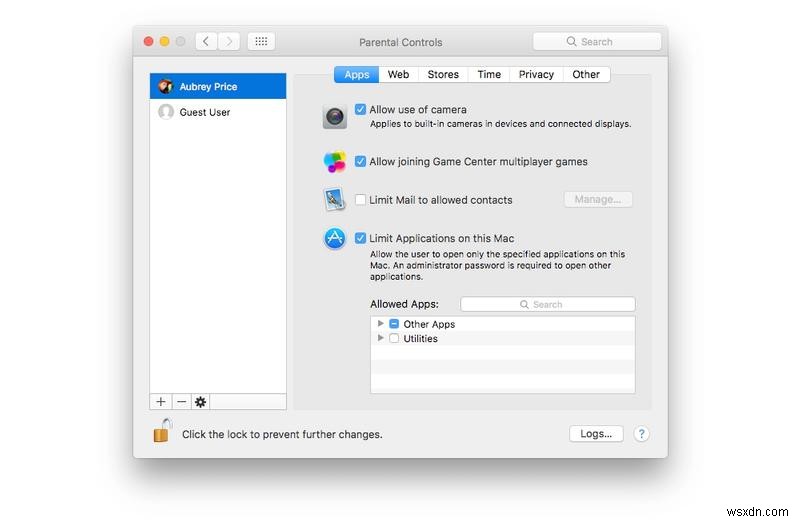Open help with question mark button
Screen dimensions: 800x522
pos(641,434)
